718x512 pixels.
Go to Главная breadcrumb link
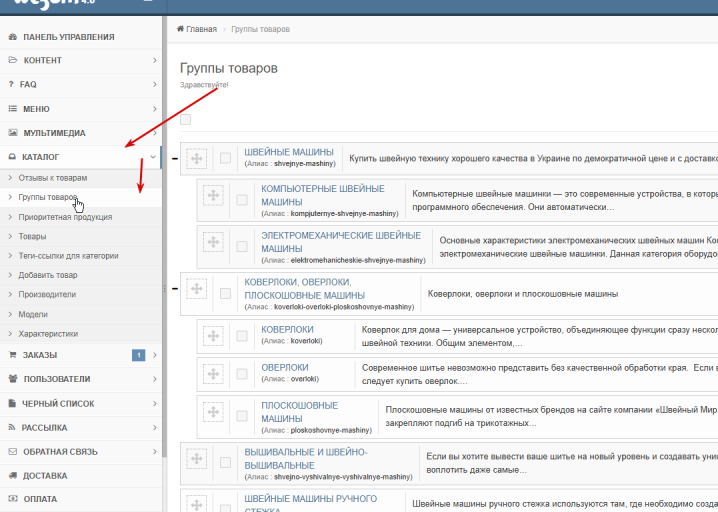tap(201, 29)
